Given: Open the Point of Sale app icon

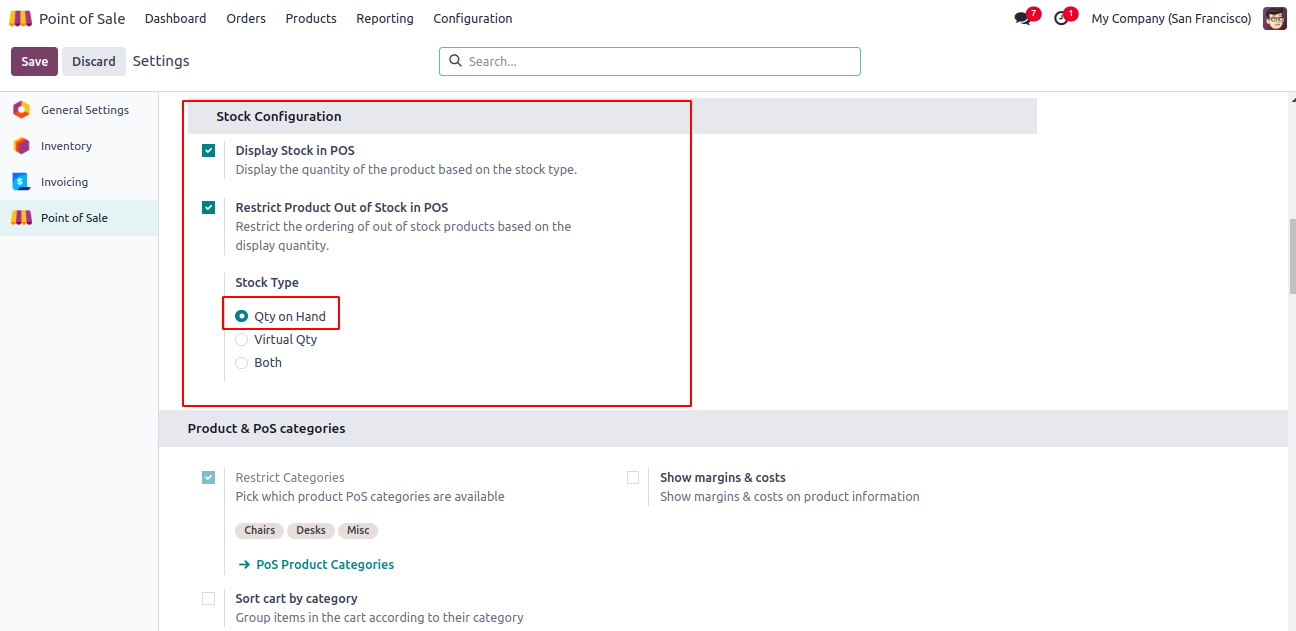Looking at the screenshot, I should click(21, 18).
